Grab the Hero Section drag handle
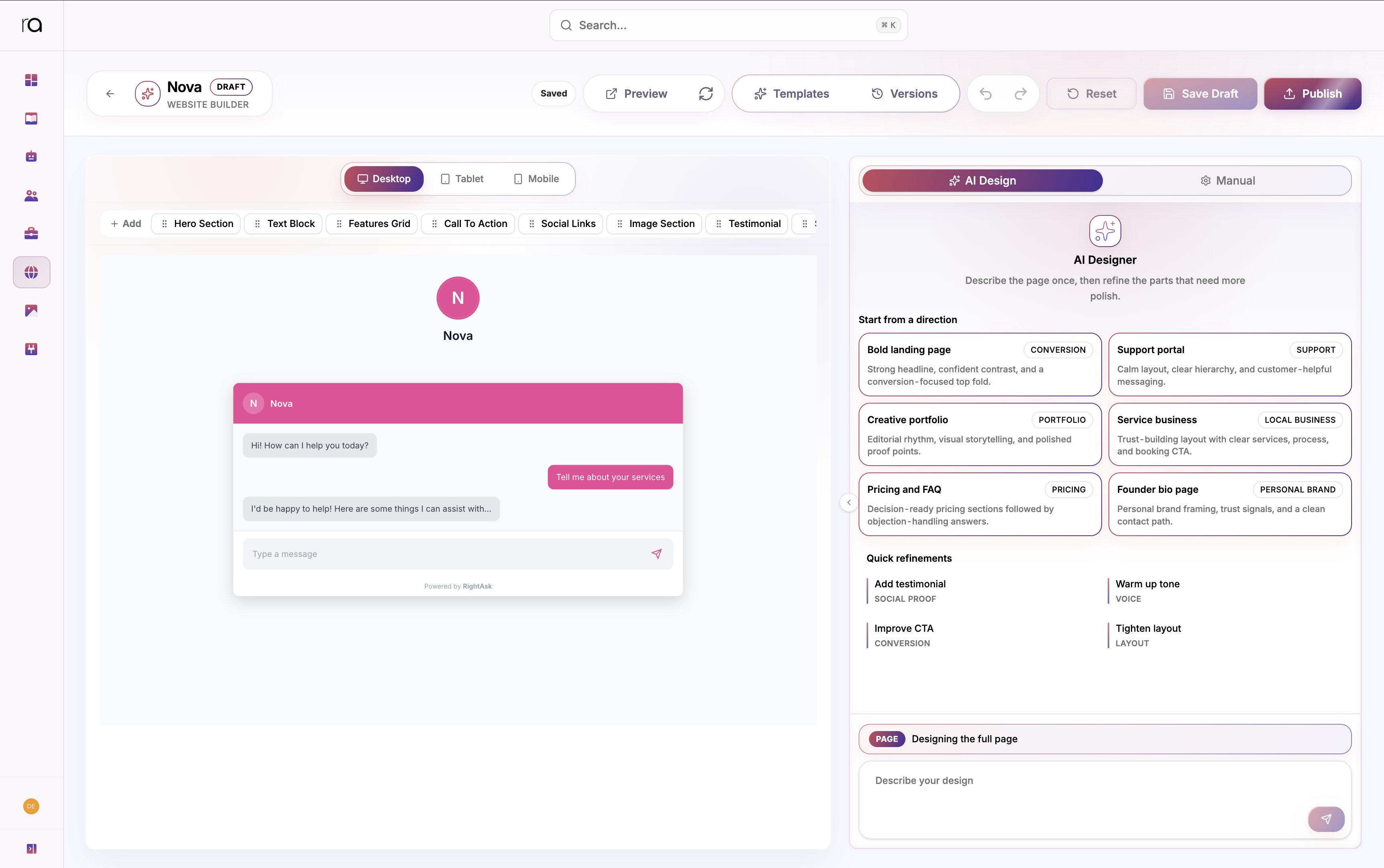 pos(165,224)
